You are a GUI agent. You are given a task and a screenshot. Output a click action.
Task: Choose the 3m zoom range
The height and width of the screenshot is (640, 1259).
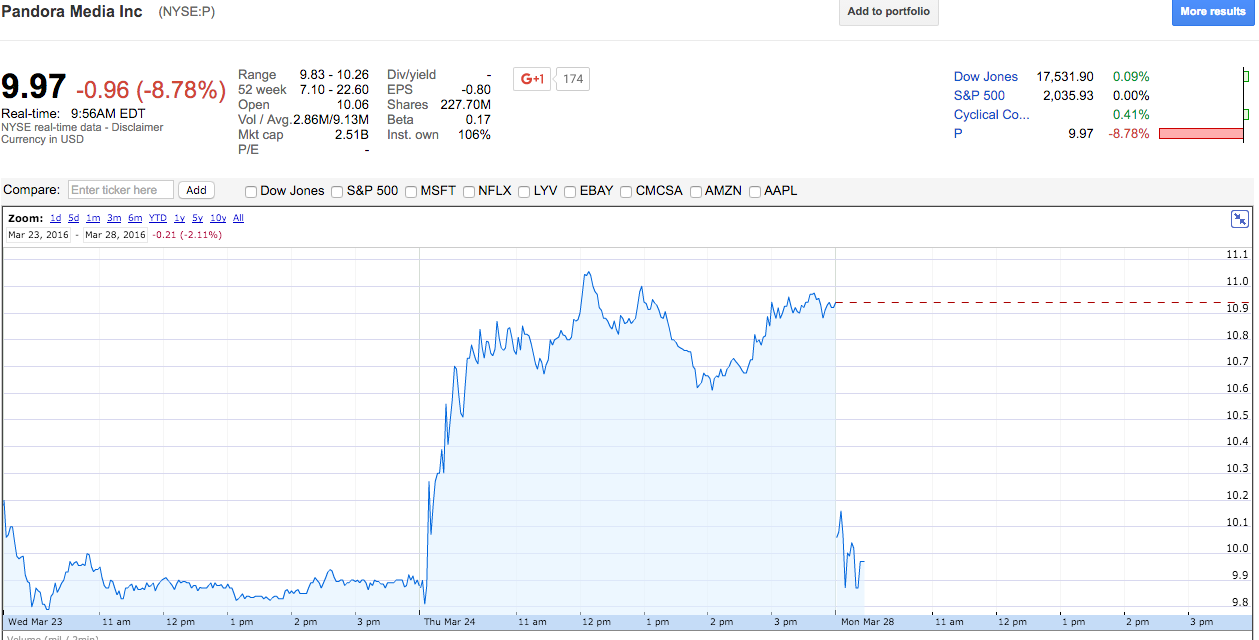pyautogui.click(x=114, y=218)
